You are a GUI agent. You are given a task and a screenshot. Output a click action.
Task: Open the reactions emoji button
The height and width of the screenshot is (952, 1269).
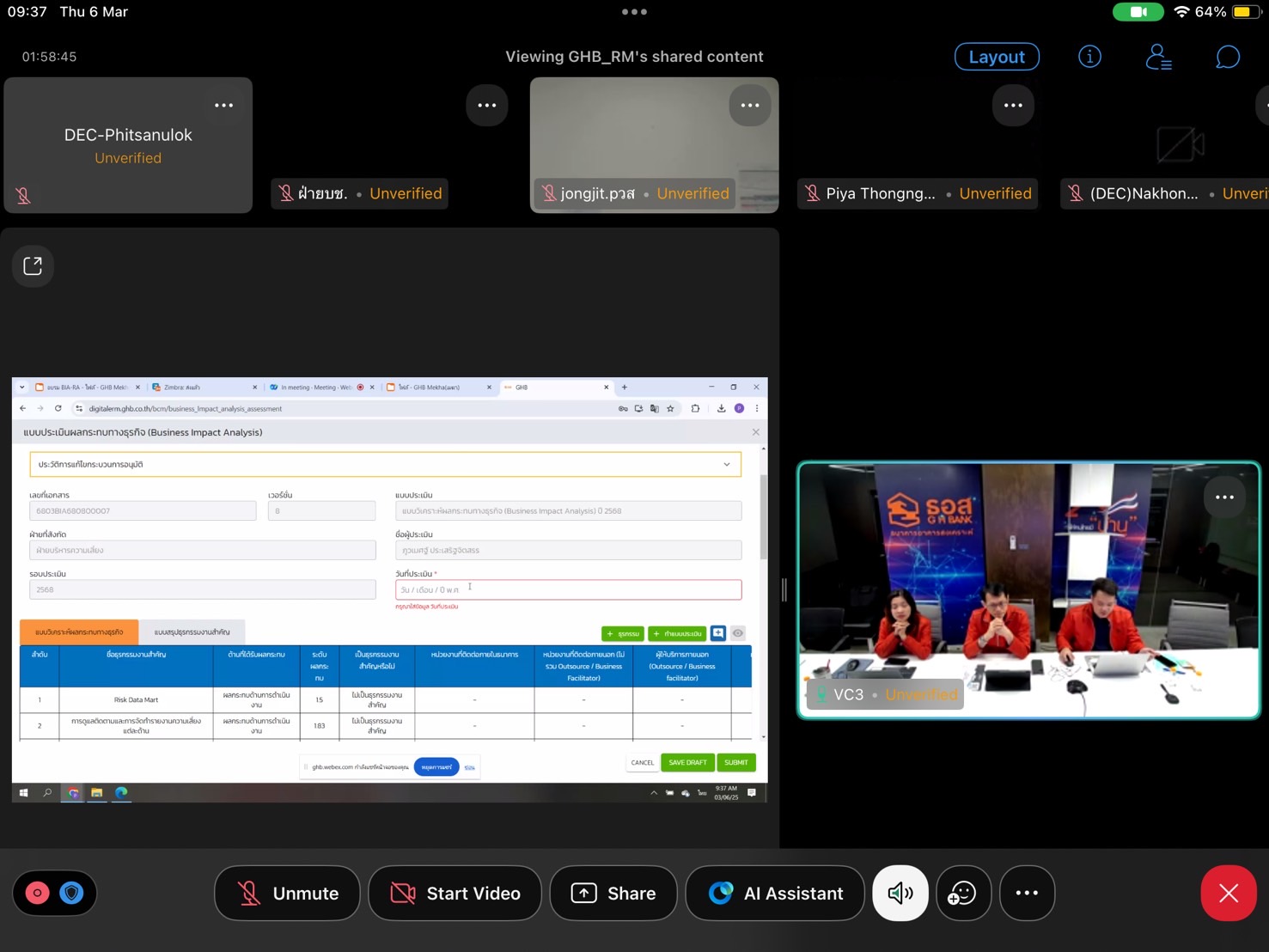tap(963, 894)
